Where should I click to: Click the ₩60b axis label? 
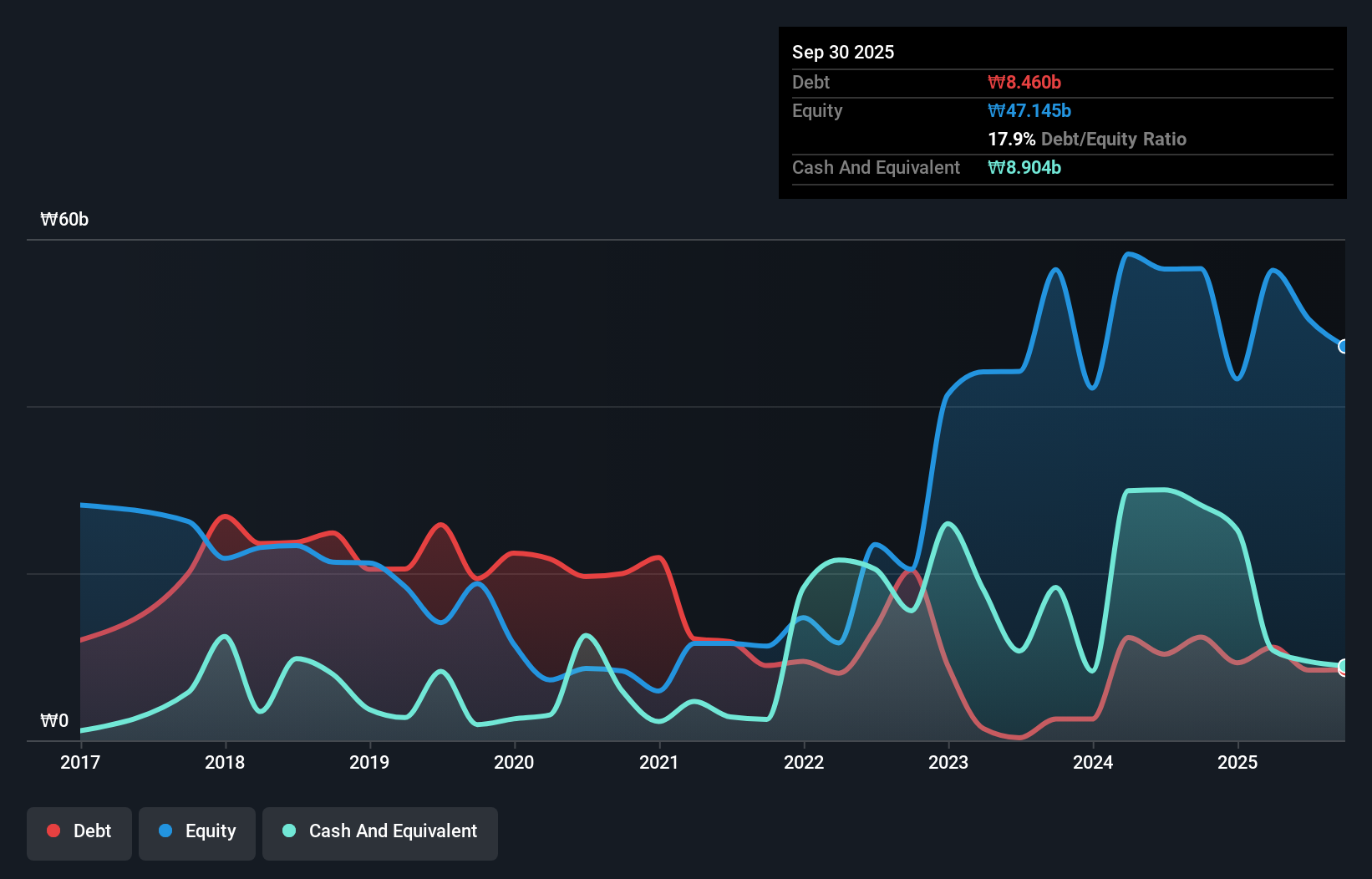point(65,220)
